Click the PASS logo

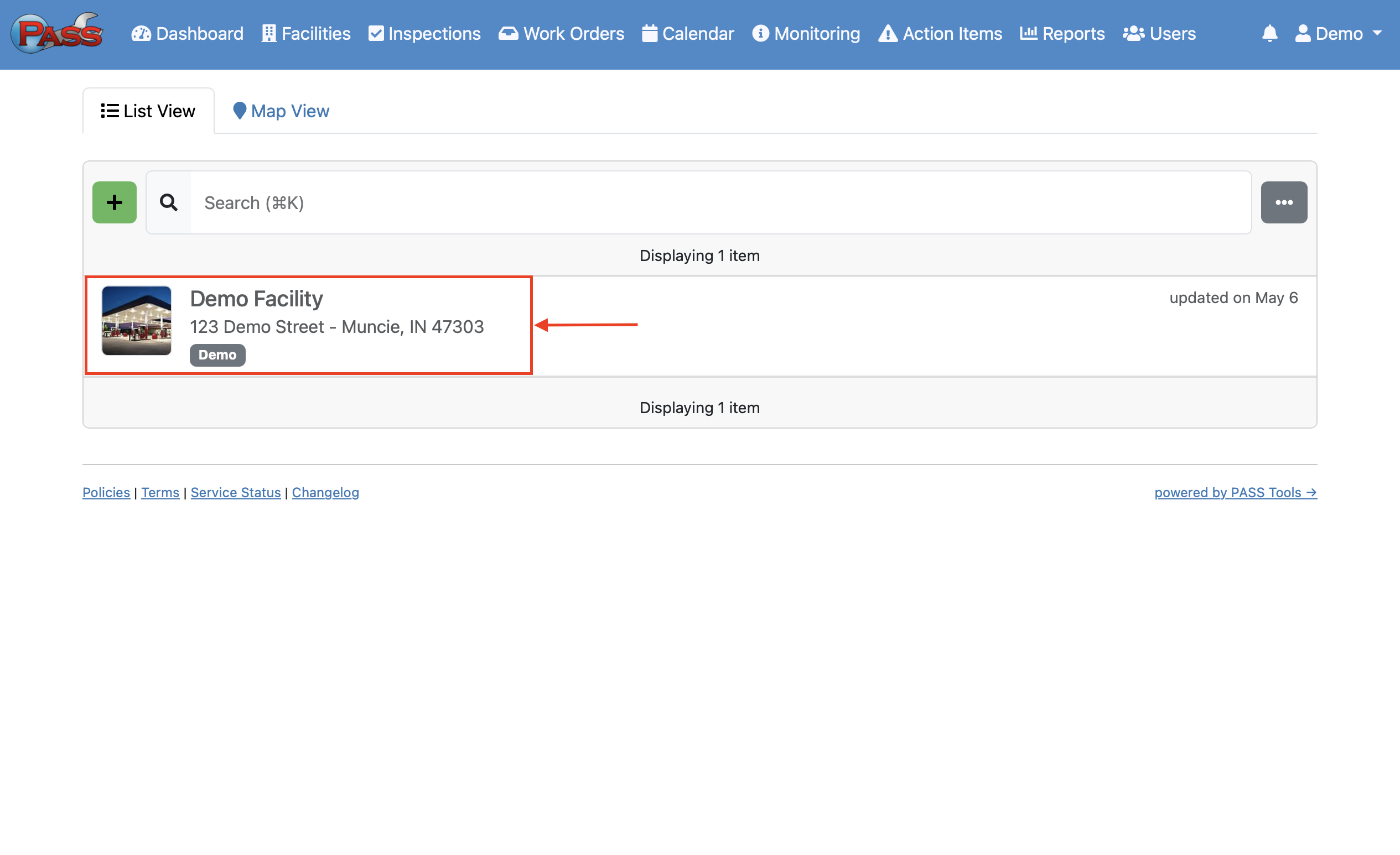coord(57,33)
